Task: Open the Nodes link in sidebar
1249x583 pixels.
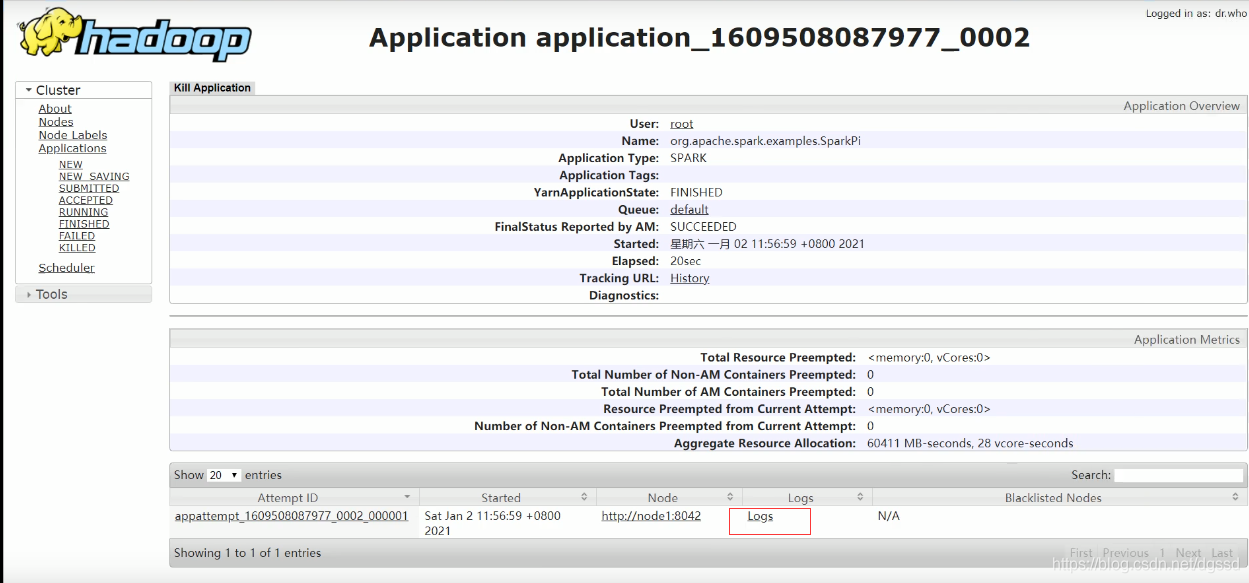Action: 56,122
